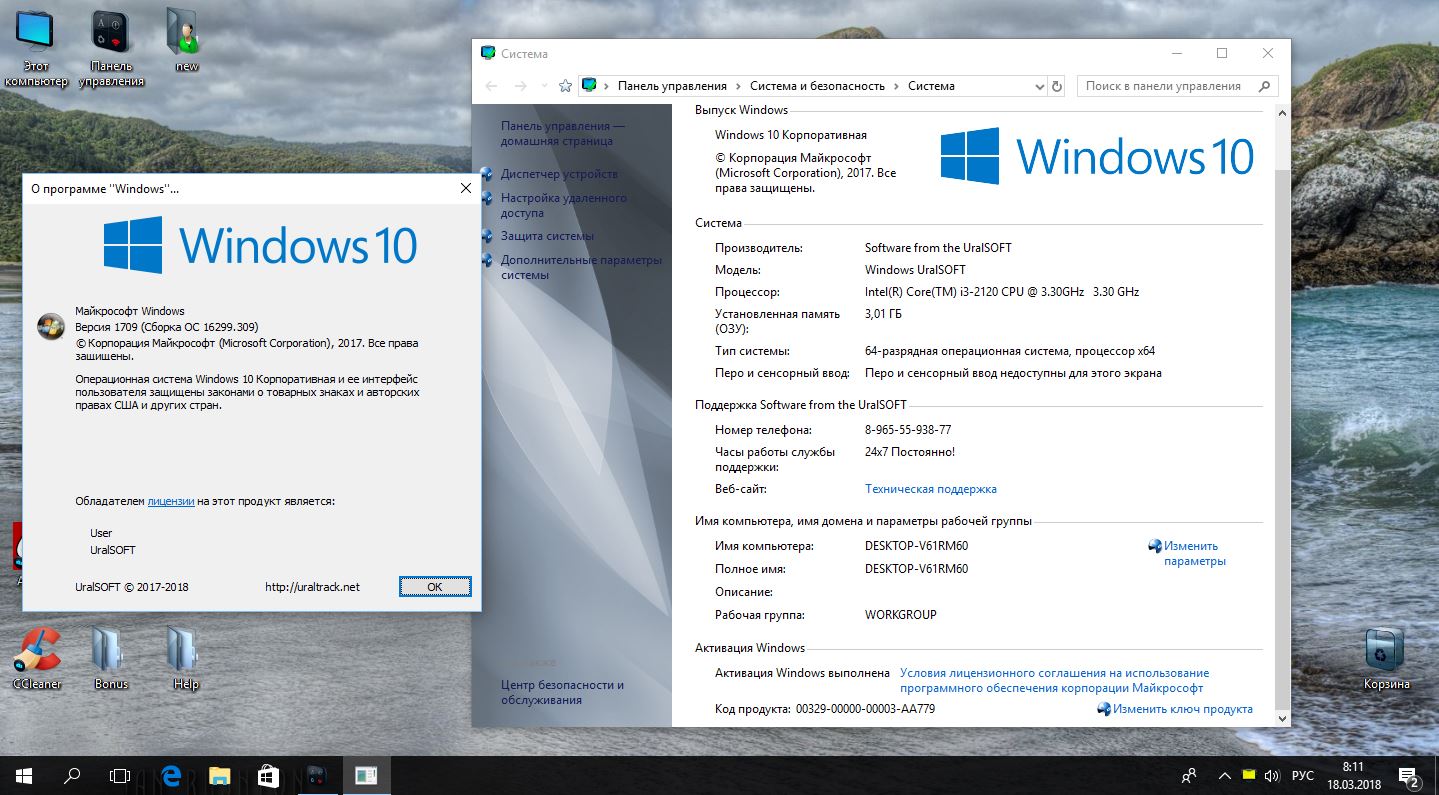Close the "О программе Windows" dialog
This screenshot has width=1439, height=795.
pos(465,188)
